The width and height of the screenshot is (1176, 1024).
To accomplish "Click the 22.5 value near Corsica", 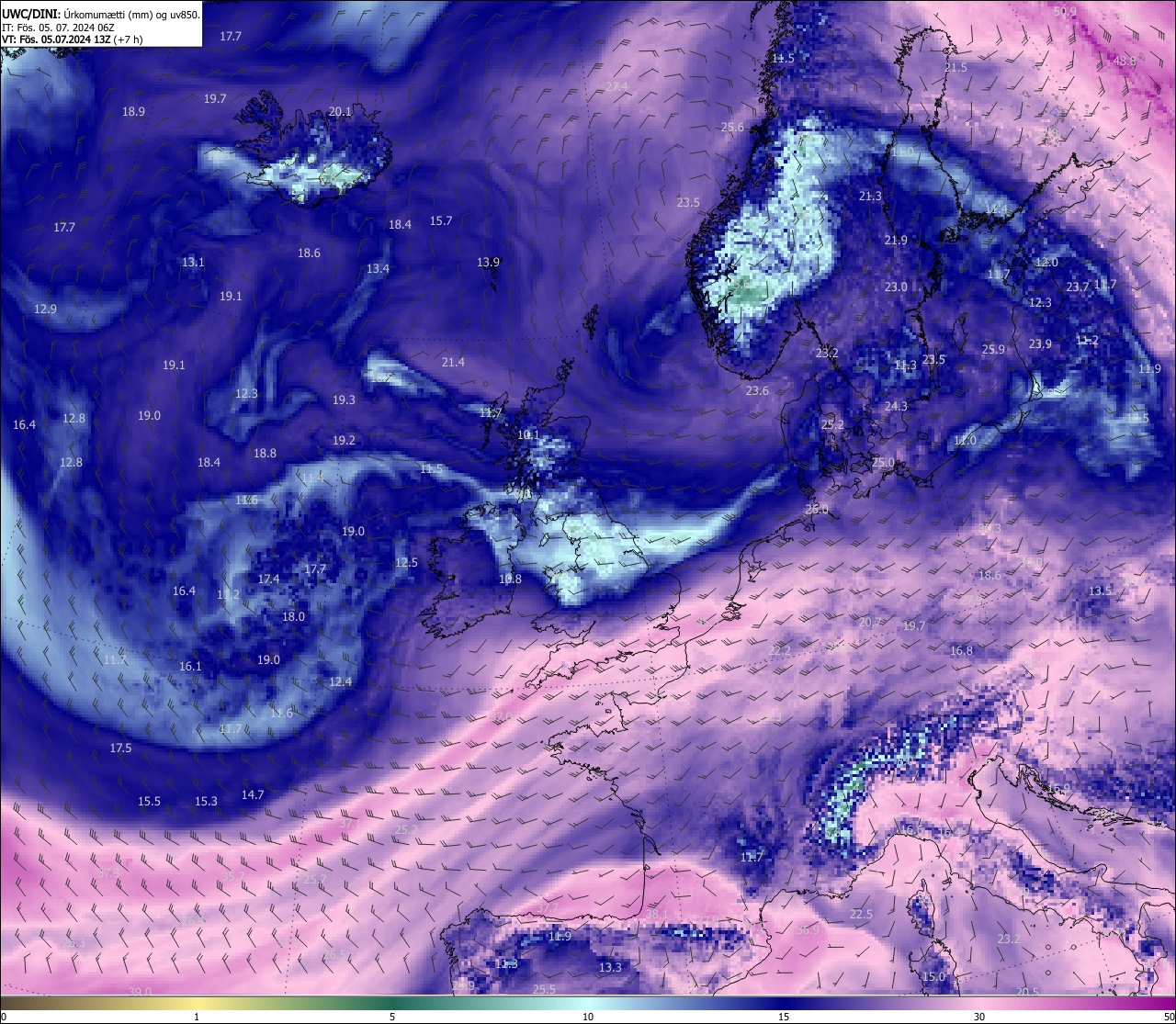I will pyautogui.click(x=861, y=914).
